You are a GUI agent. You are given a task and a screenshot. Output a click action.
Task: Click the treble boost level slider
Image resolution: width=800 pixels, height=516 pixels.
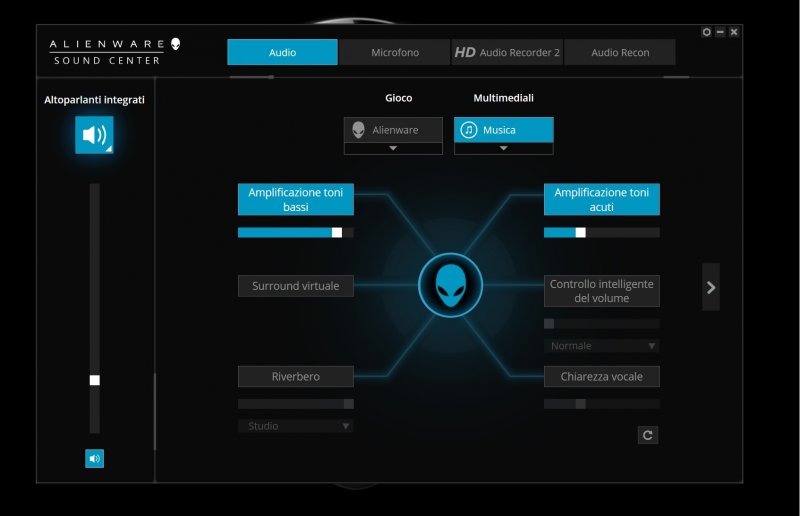coord(601,232)
